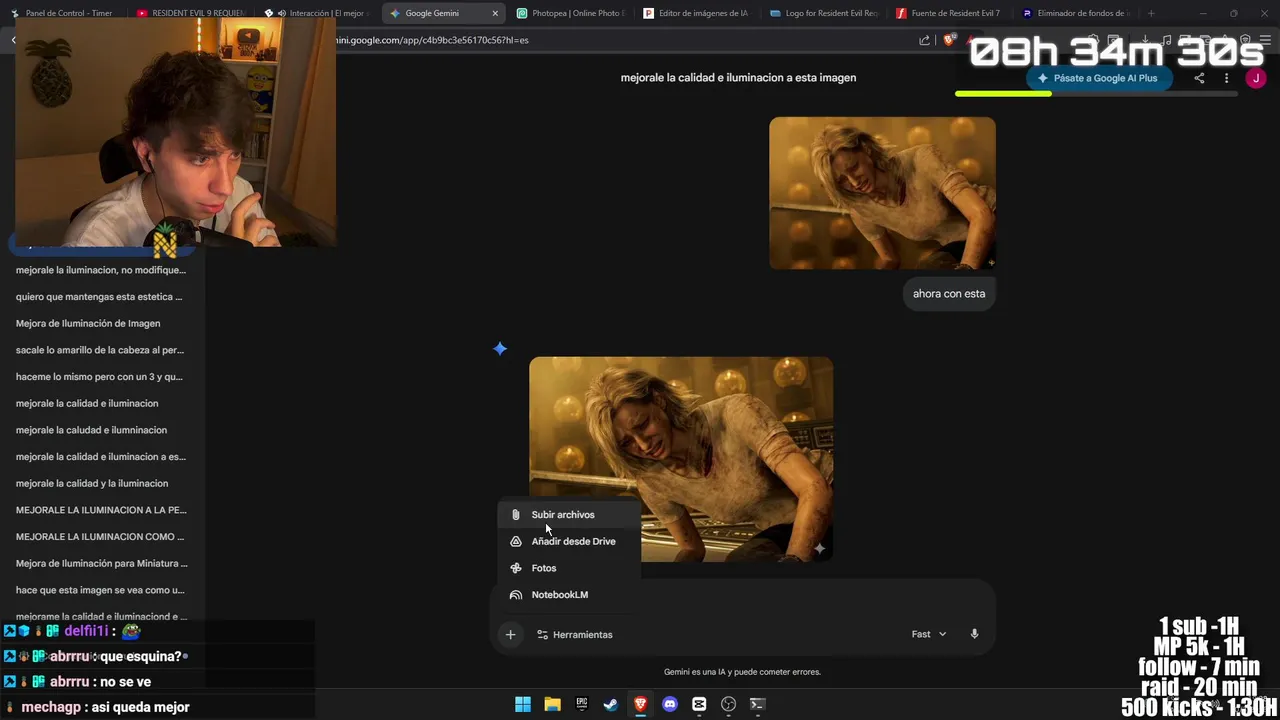Screen dimensions: 1280x720
Task: Click the Brave shields icon
Action: tap(949, 40)
